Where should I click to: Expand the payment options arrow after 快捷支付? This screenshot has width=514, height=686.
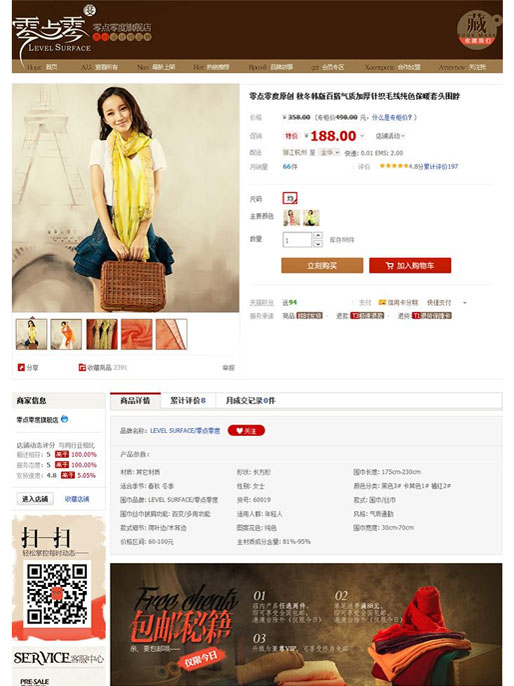tap(465, 303)
